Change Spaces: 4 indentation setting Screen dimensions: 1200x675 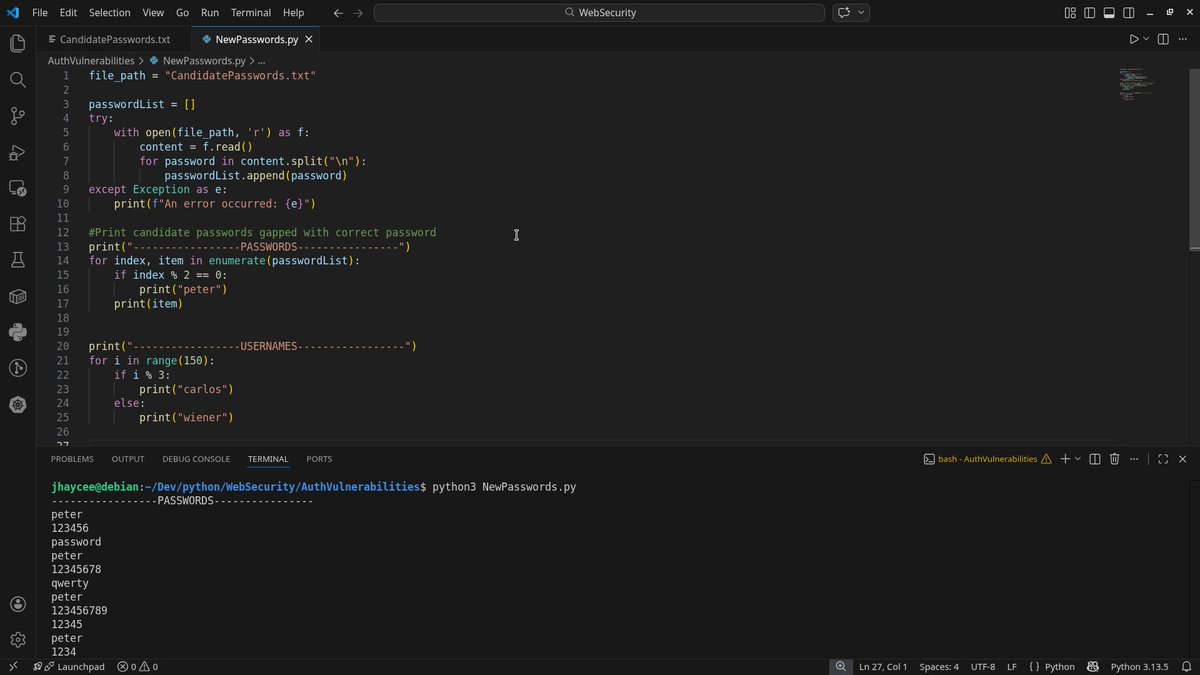pos(939,666)
